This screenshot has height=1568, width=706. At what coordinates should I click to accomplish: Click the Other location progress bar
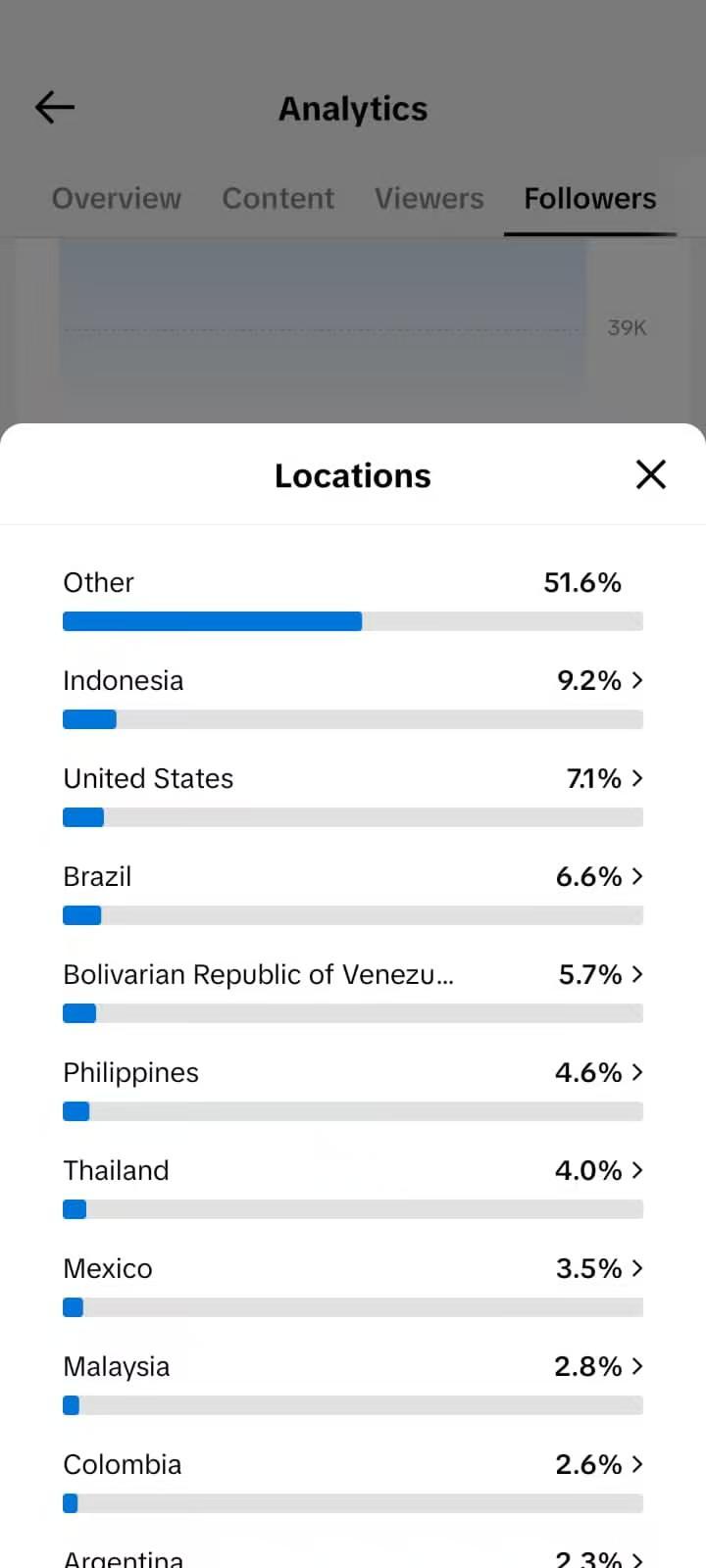pyautogui.click(x=353, y=621)
